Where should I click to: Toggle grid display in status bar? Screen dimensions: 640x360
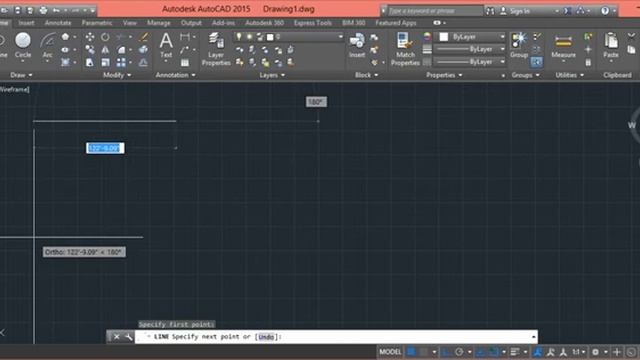[x=411, y=351]
